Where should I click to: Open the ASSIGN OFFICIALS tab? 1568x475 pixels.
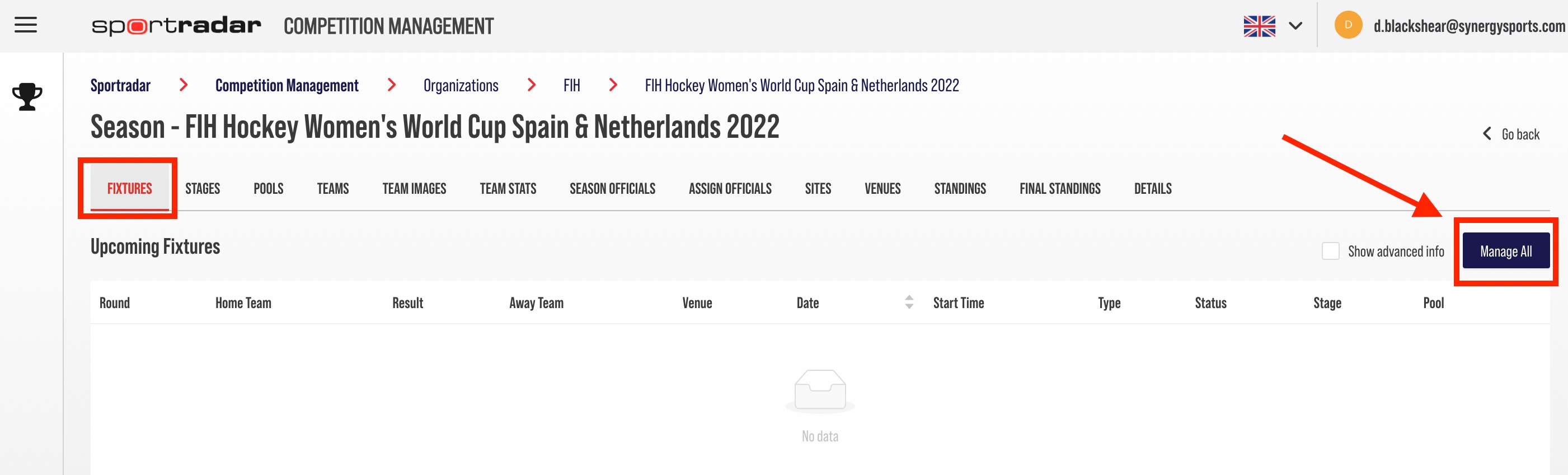pos(730,188)
